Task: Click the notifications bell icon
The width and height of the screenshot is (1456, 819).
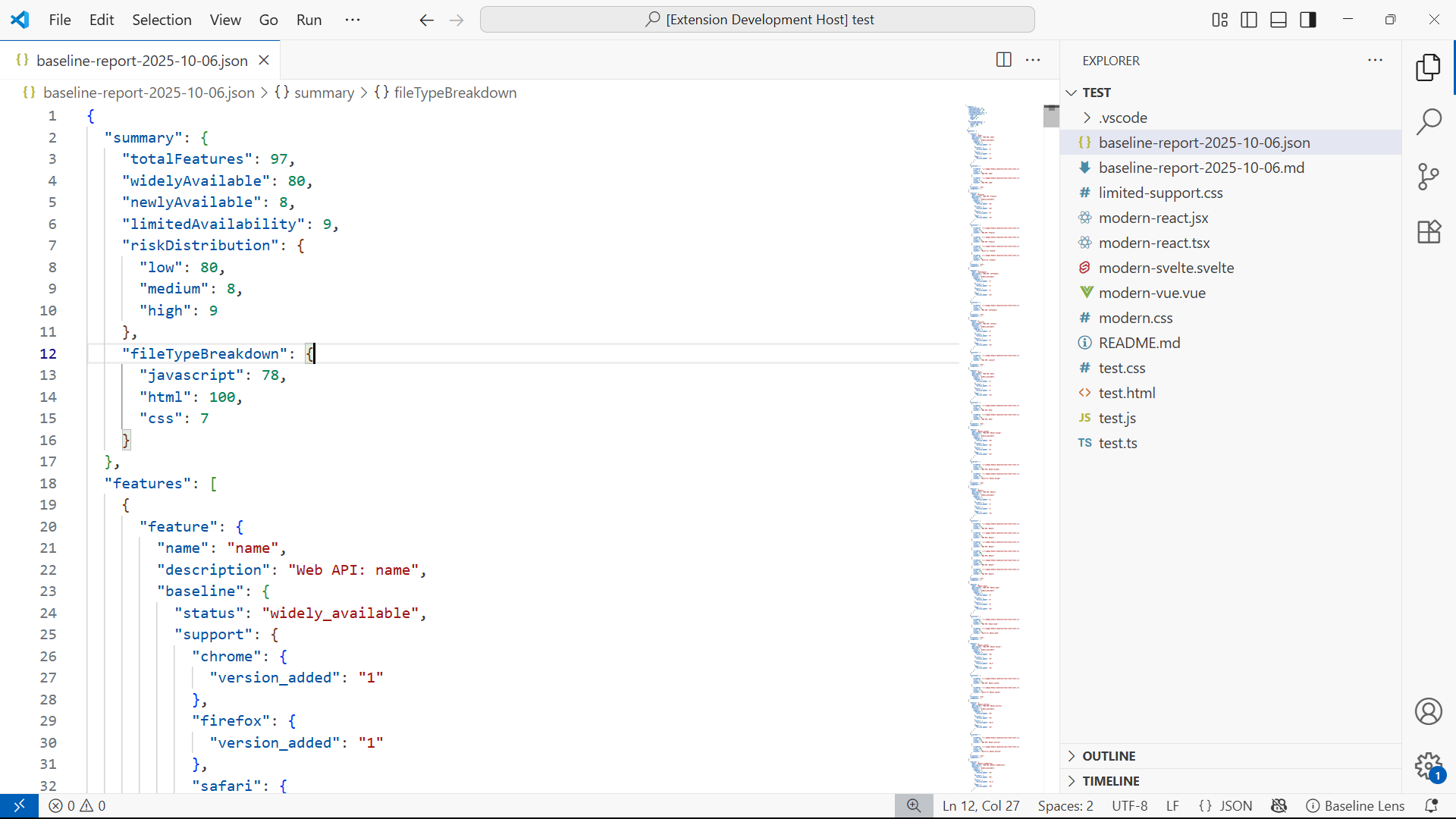Action: 1431,805
